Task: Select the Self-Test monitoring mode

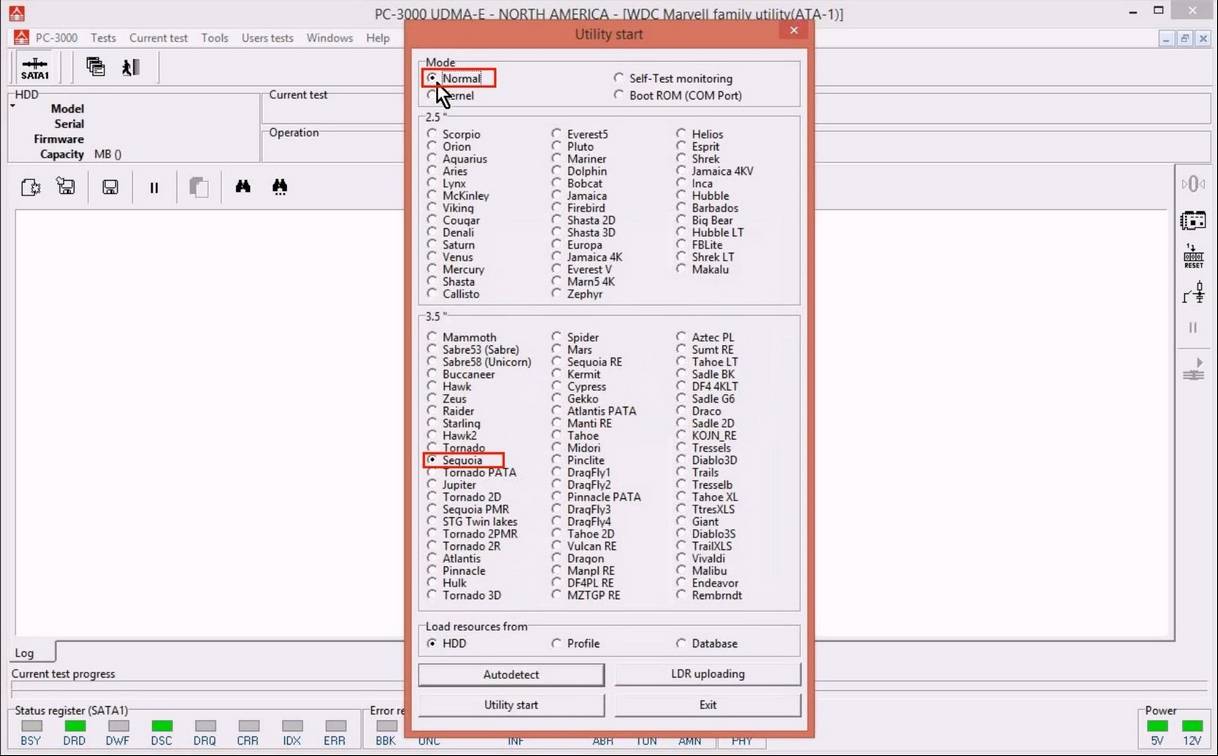Action: pyautogui.click(x=619, y=78)
